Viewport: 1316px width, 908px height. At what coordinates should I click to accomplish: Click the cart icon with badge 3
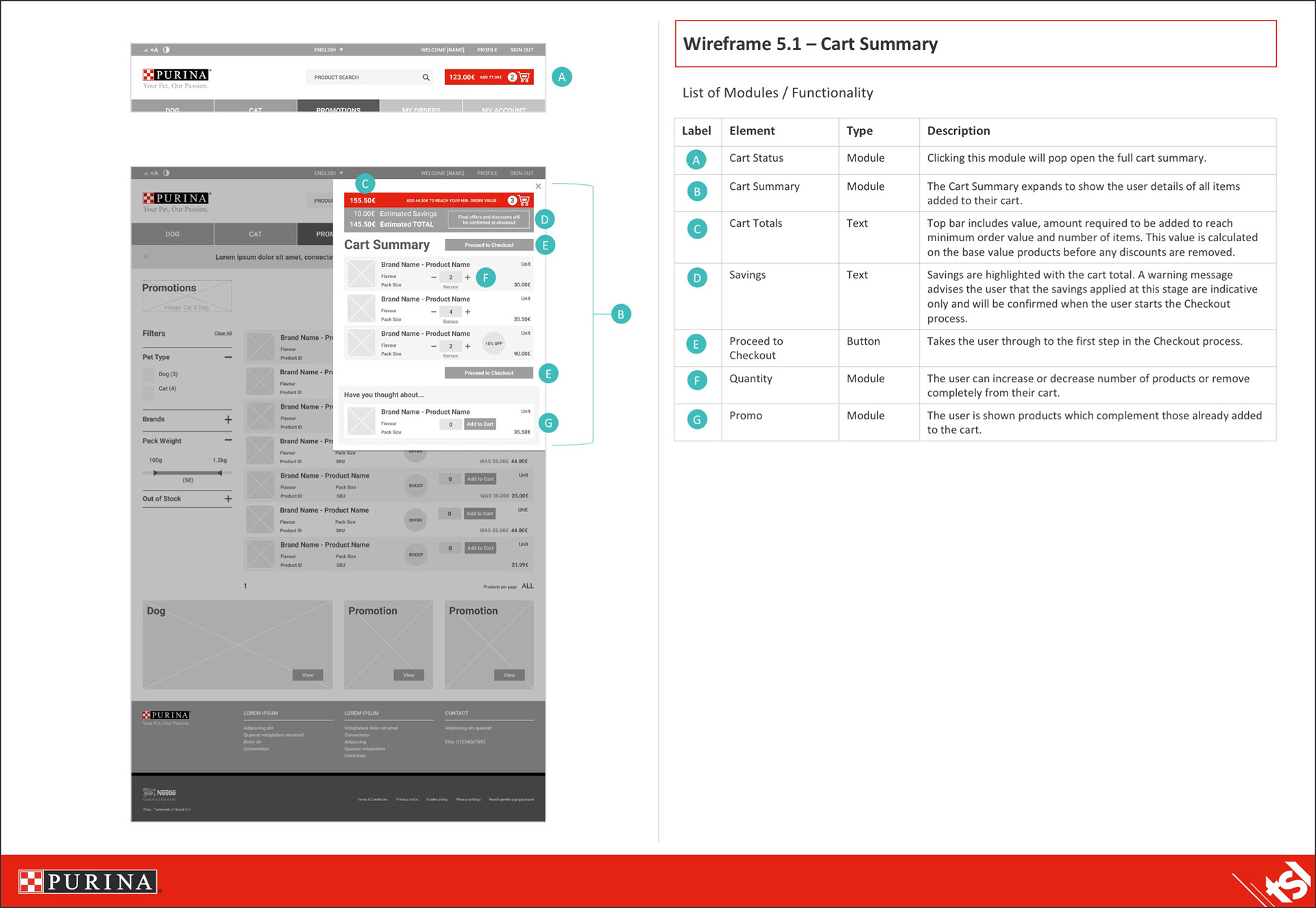point(524,200)
